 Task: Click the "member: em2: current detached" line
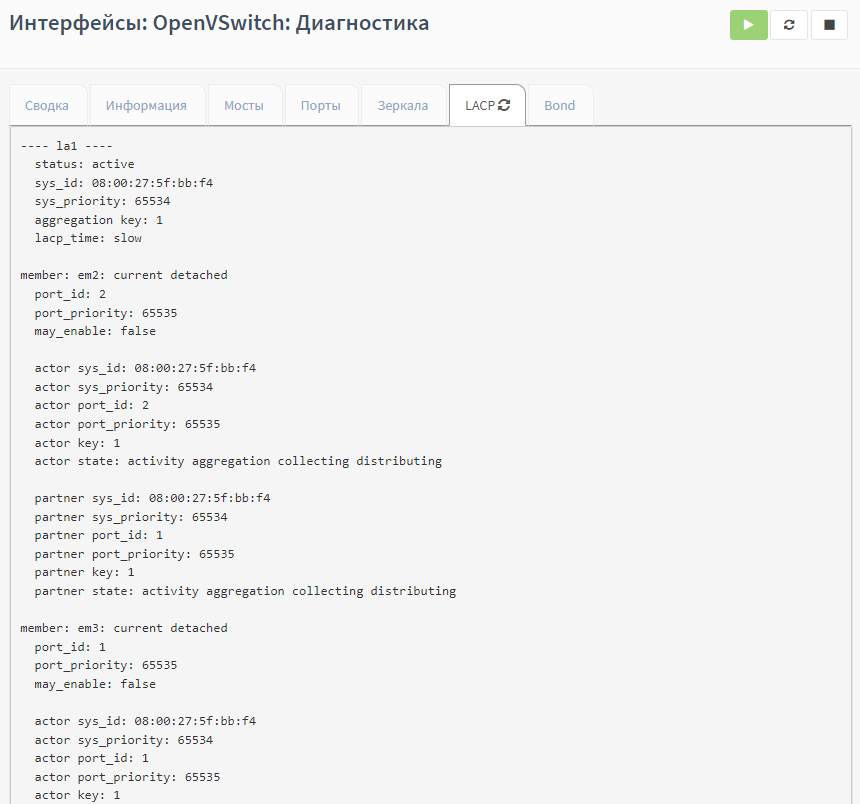click(x=124, y=275)
